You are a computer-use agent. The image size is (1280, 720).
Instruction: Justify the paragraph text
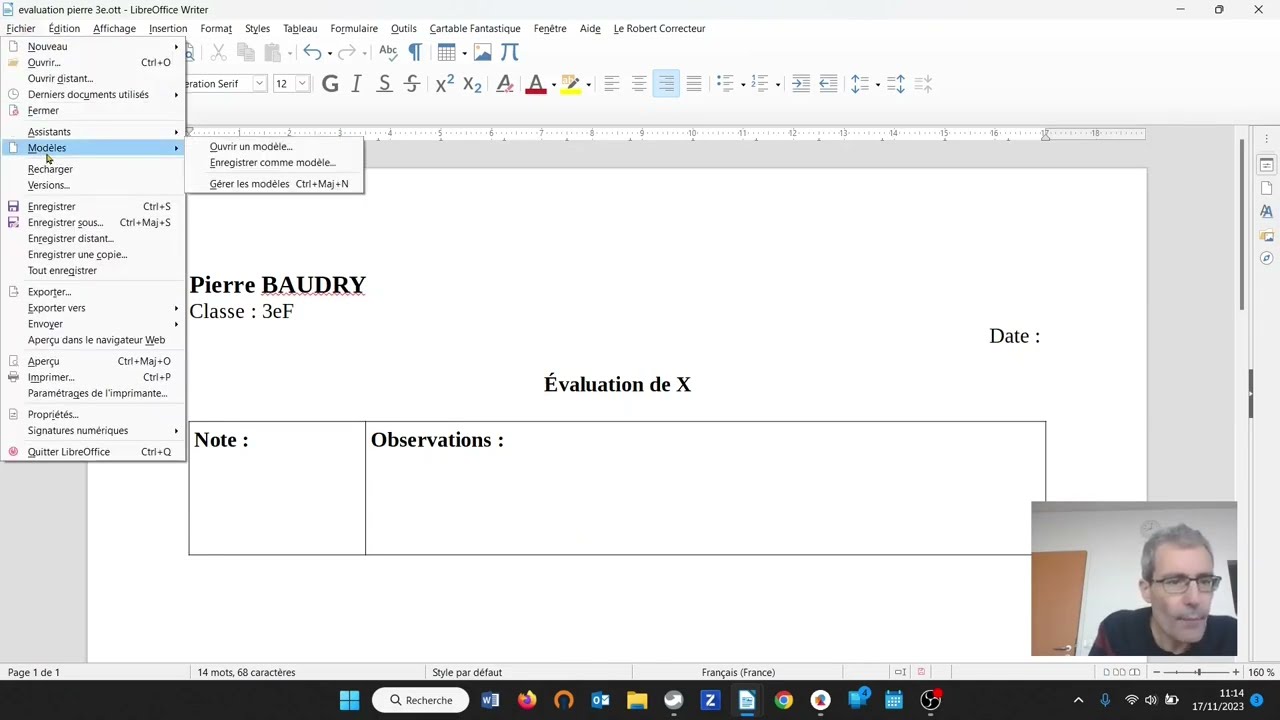coord(693,84)
